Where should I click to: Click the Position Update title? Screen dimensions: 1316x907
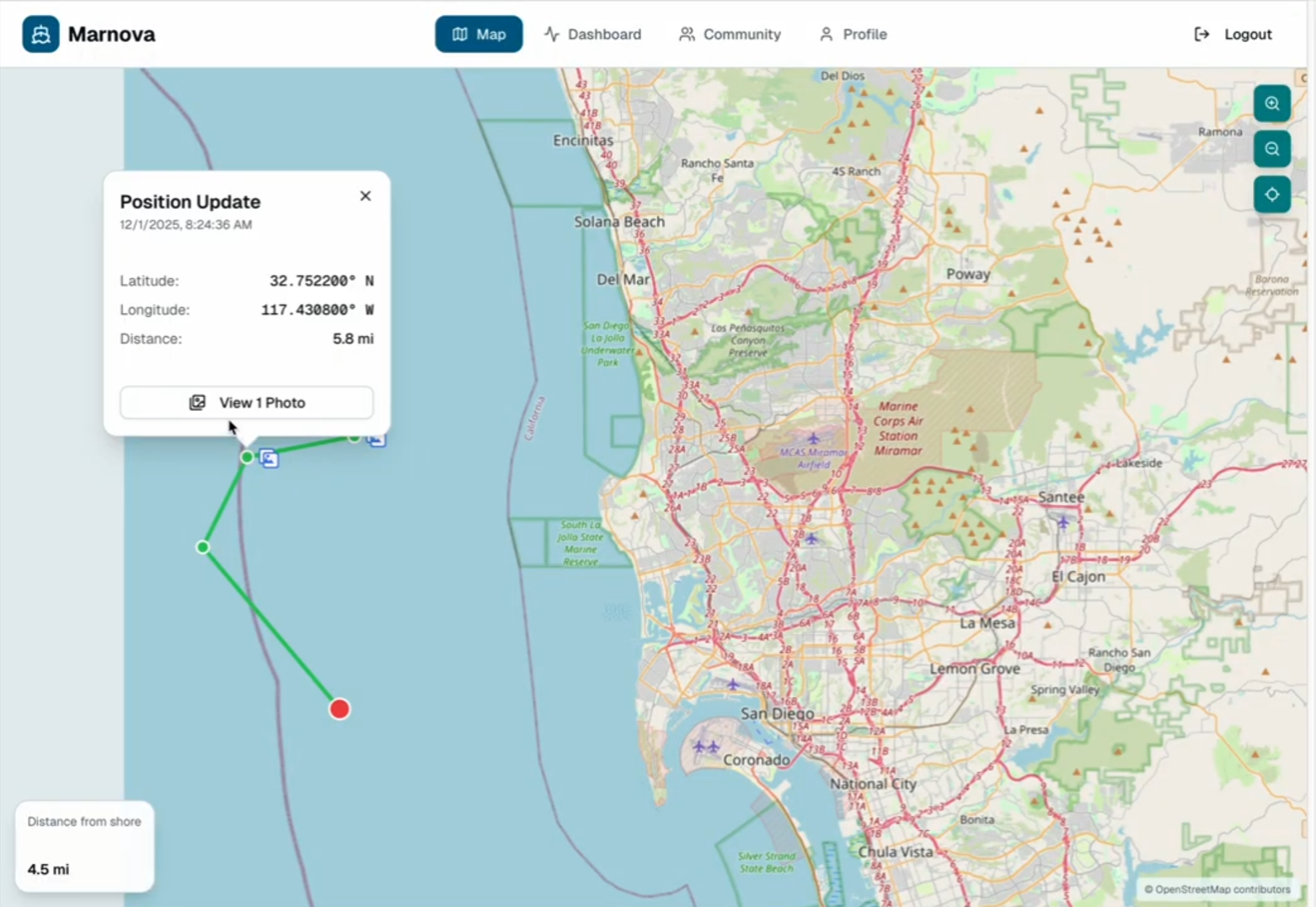tap(190, 202)
